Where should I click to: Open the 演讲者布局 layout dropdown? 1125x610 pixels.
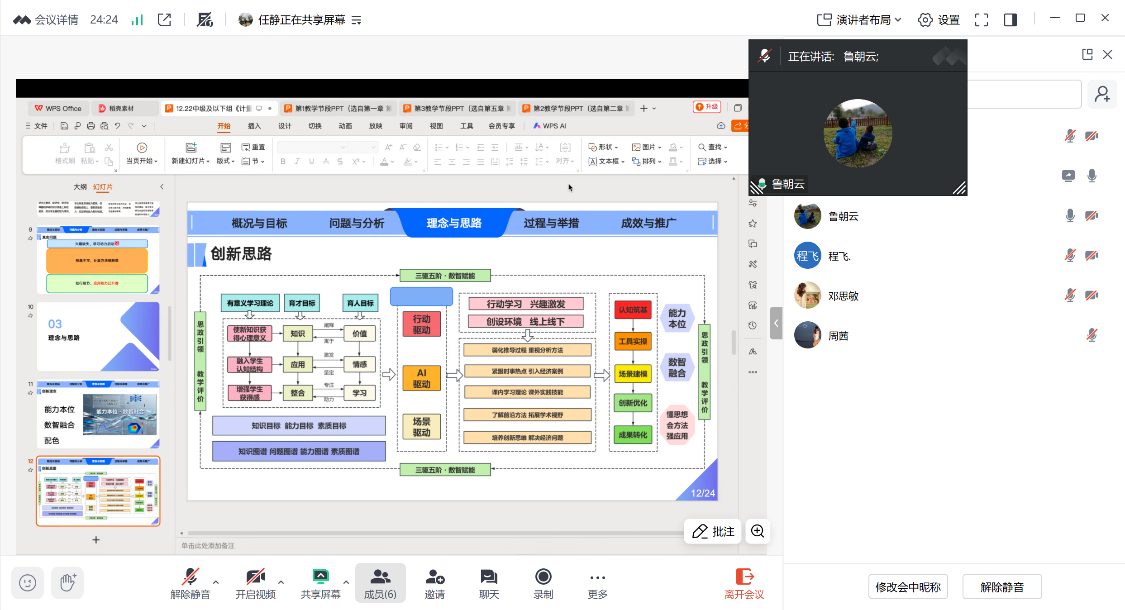[x=859, y=20]
